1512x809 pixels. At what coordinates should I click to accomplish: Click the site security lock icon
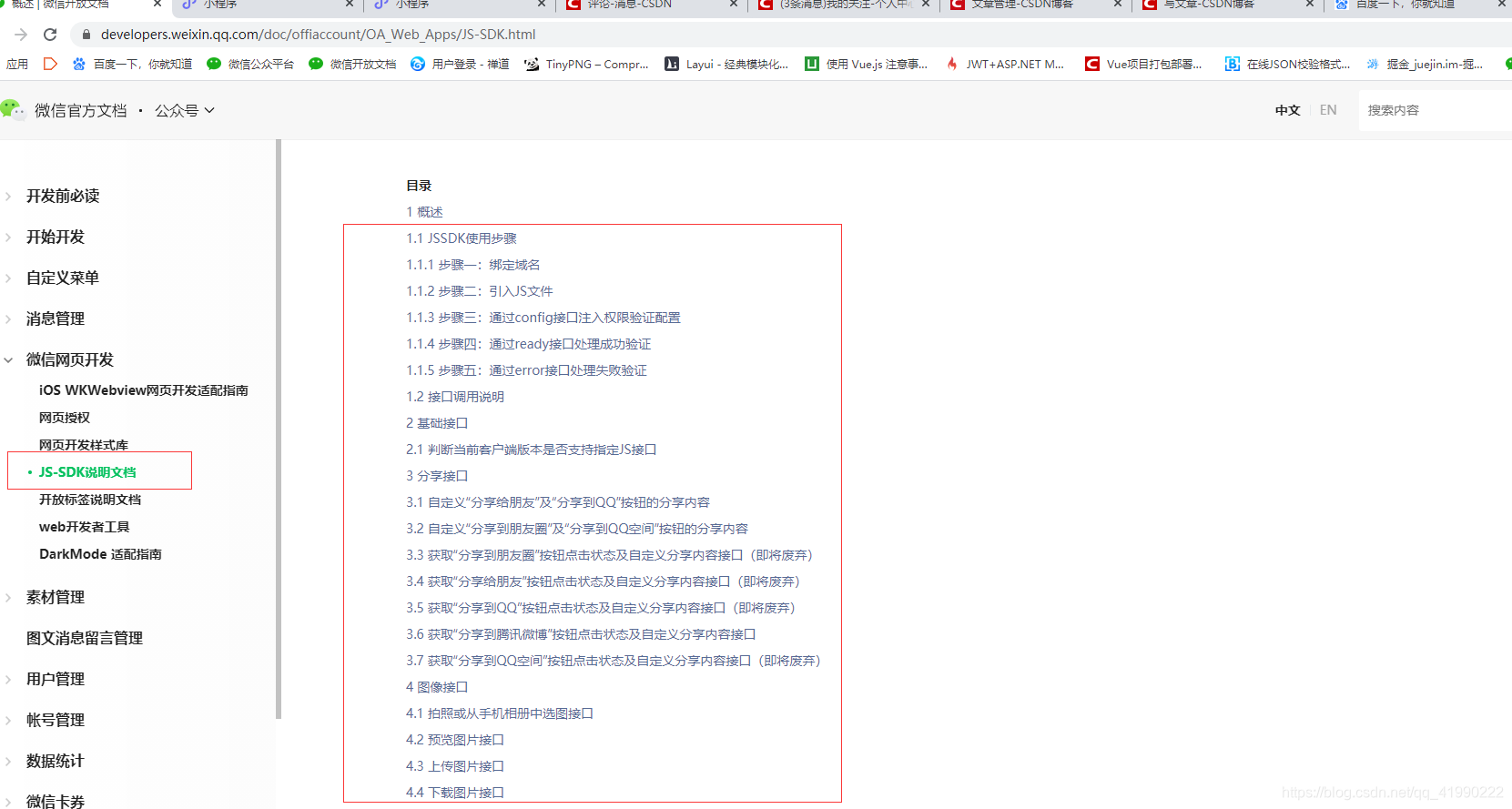click(86, 35)
